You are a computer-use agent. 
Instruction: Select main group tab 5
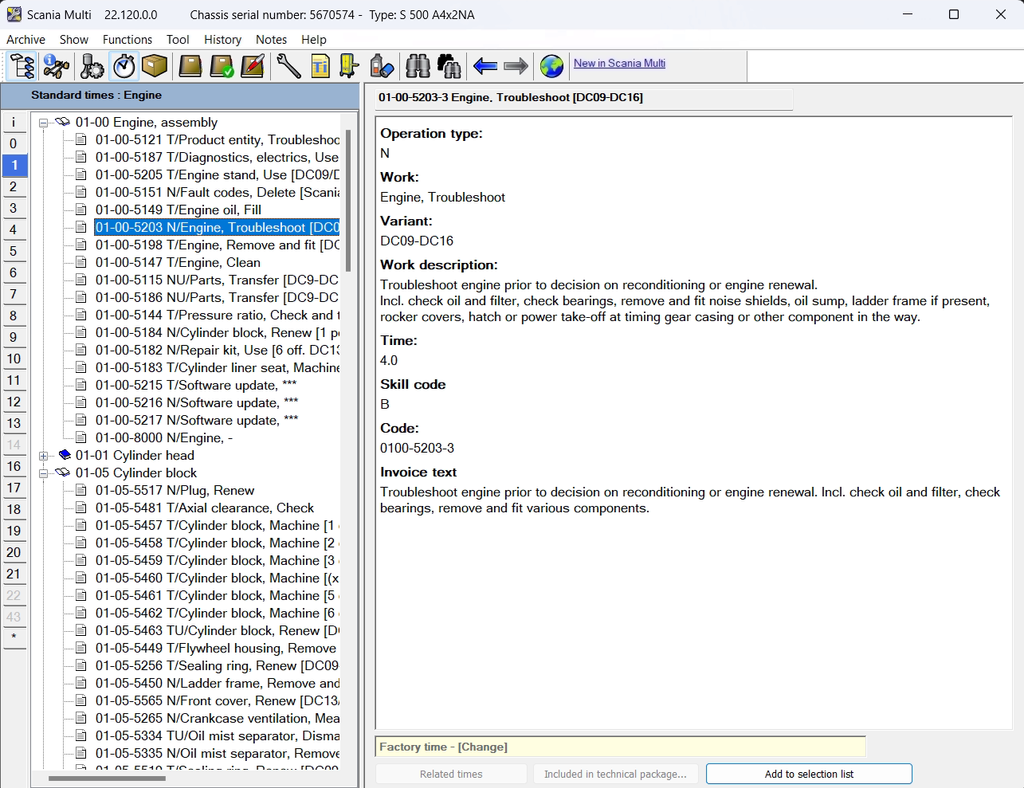[14, 251]
